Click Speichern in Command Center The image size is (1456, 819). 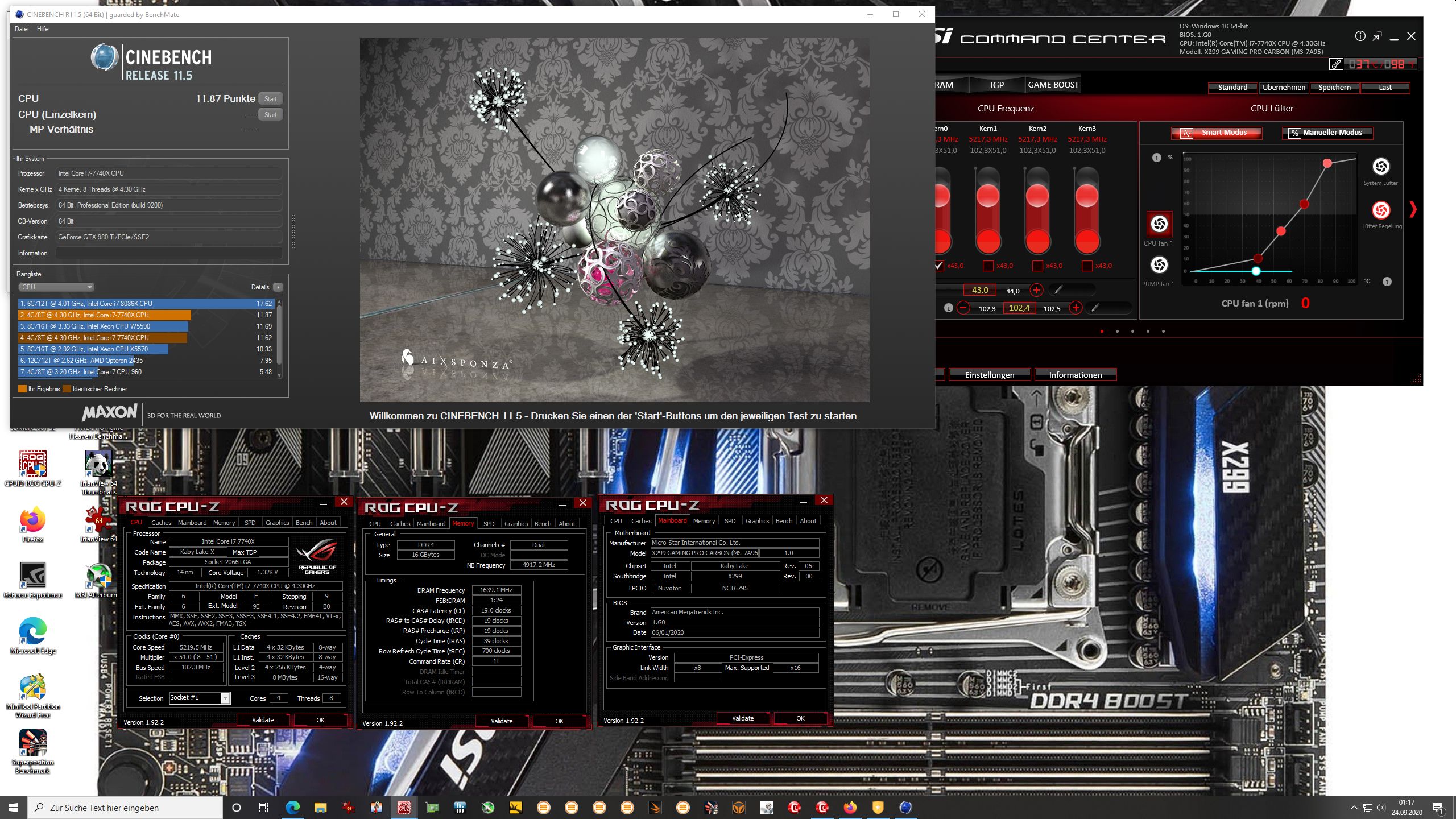[1334, 88]
